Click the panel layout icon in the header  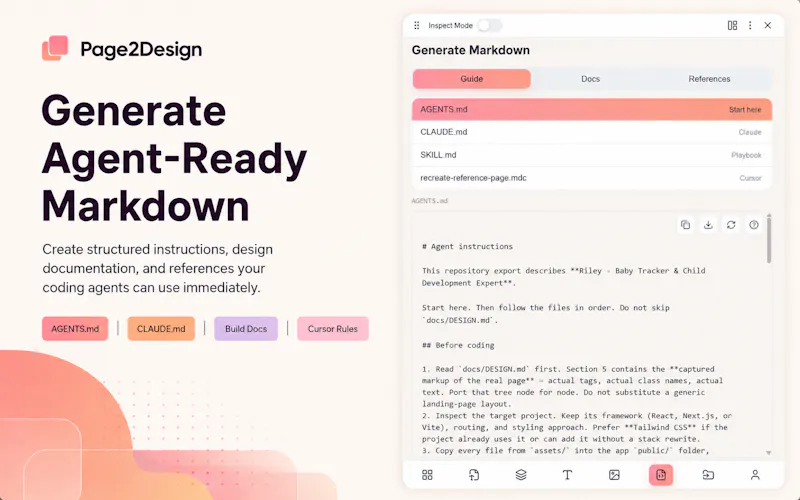click(732, 26)
